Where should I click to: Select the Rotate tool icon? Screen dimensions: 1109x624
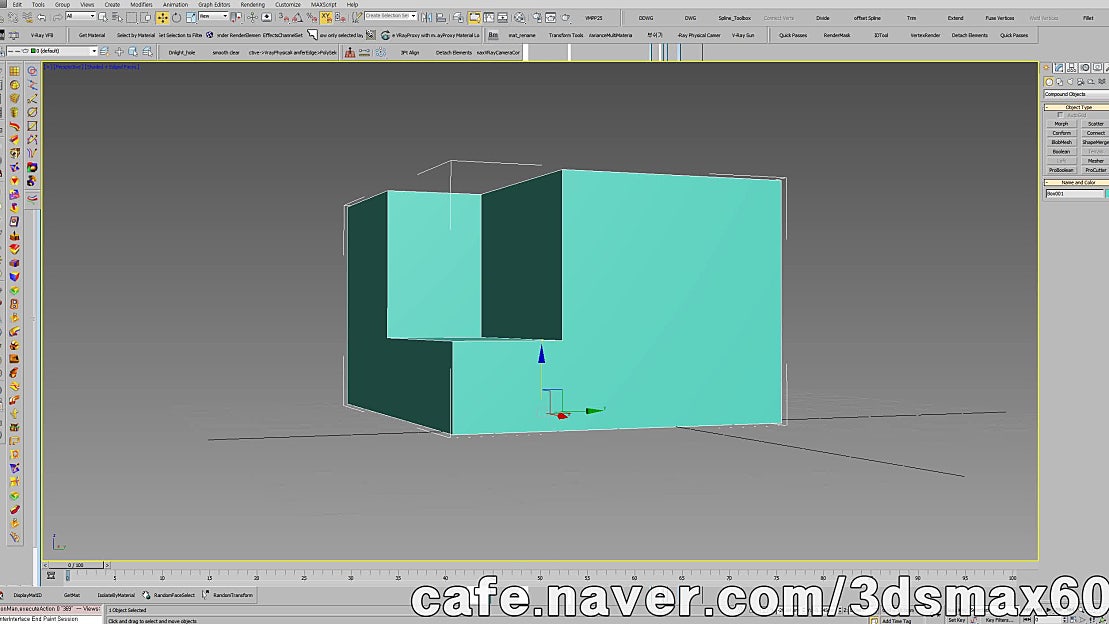pos(176,17)
